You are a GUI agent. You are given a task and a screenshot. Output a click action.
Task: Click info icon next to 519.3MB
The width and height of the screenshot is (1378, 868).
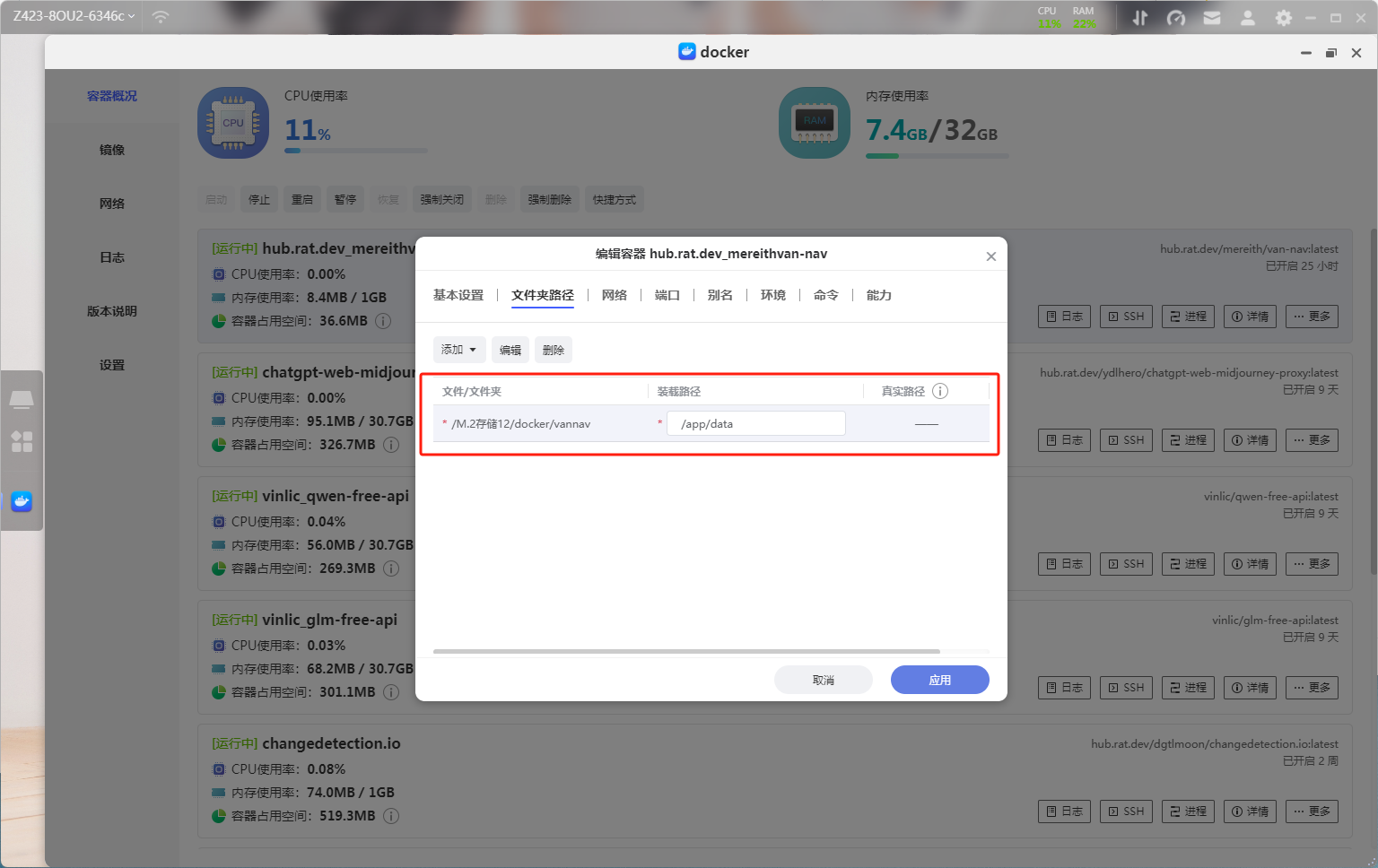coord(391,816)
